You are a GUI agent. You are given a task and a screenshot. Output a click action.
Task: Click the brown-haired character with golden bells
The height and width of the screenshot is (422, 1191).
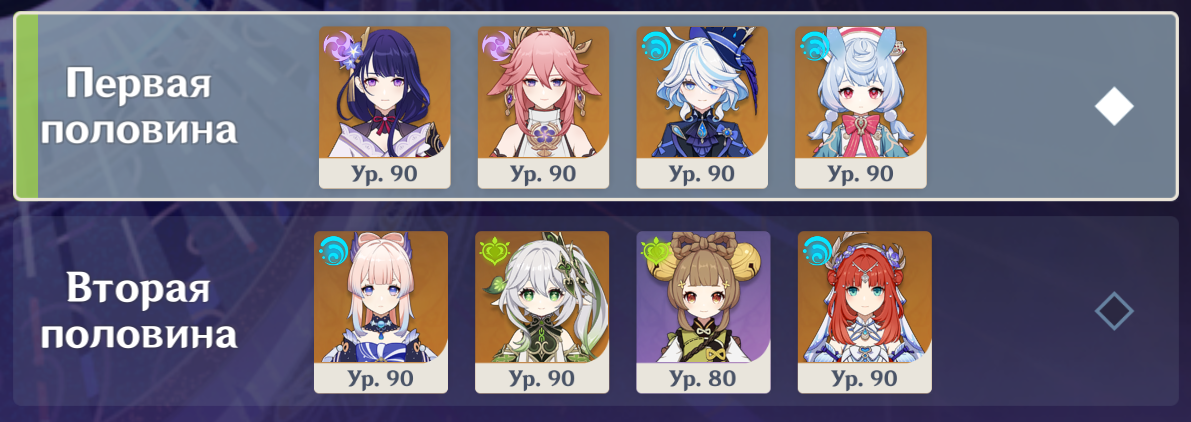click(703, 312)
